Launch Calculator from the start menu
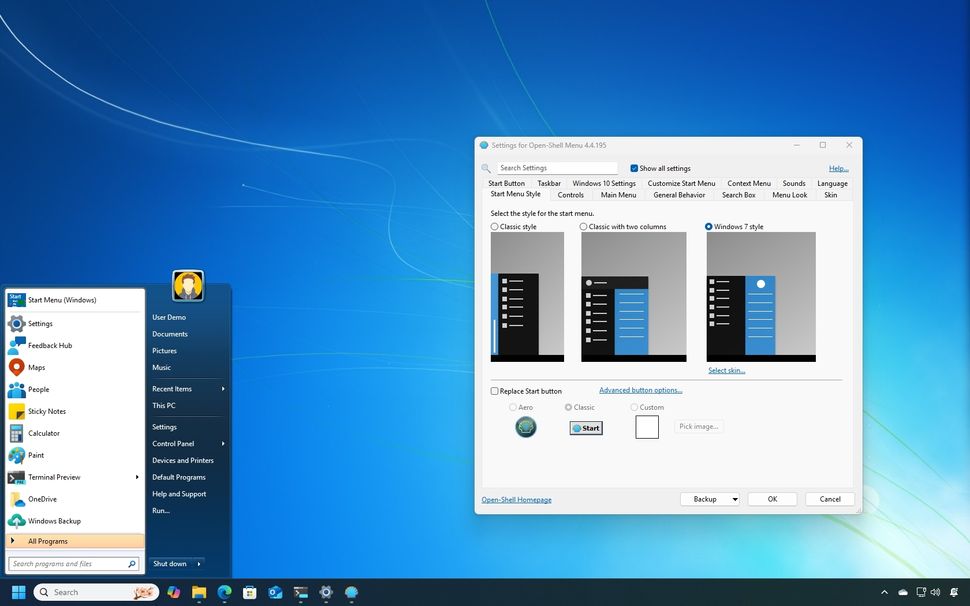This screenshot has width=970, height=606. pyautogui.click(x=44, y=433)
